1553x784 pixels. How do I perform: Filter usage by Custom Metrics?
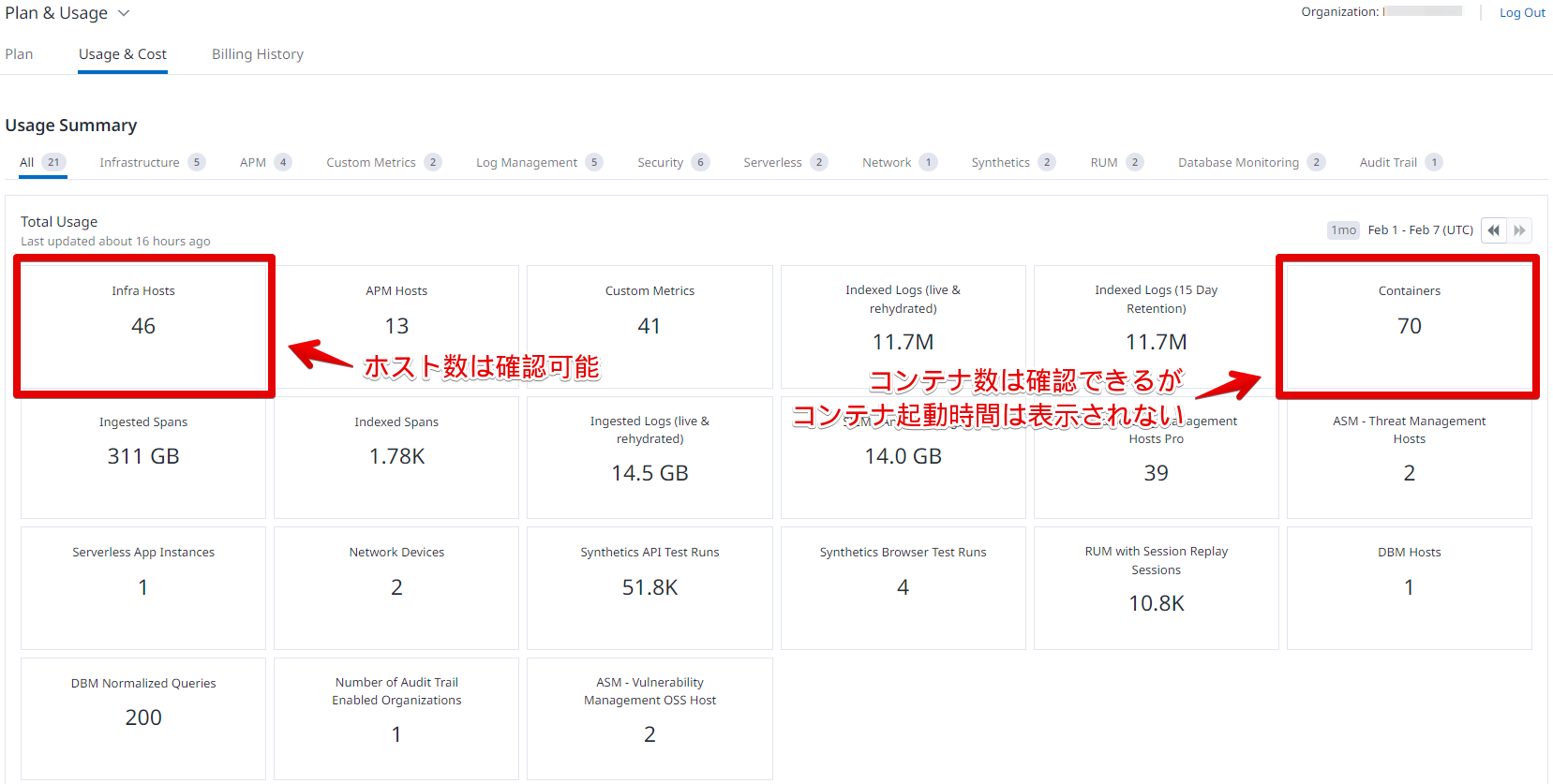[x=383, y=162]
